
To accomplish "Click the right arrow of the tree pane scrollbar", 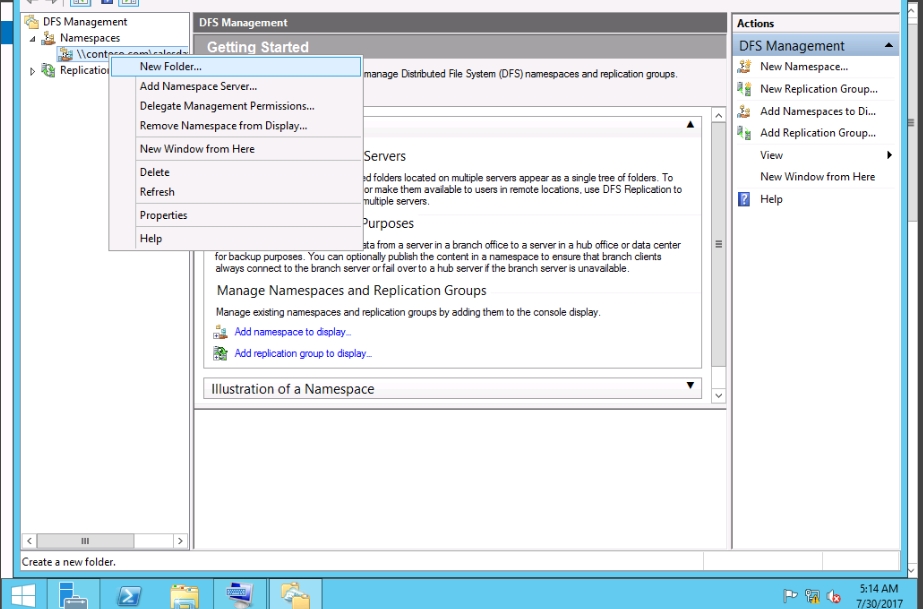I will 180,541.
